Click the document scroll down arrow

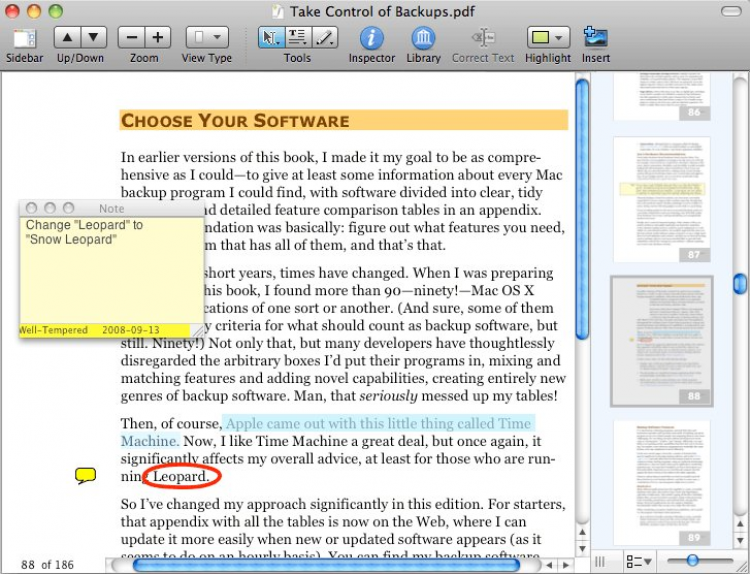[582, 548]
